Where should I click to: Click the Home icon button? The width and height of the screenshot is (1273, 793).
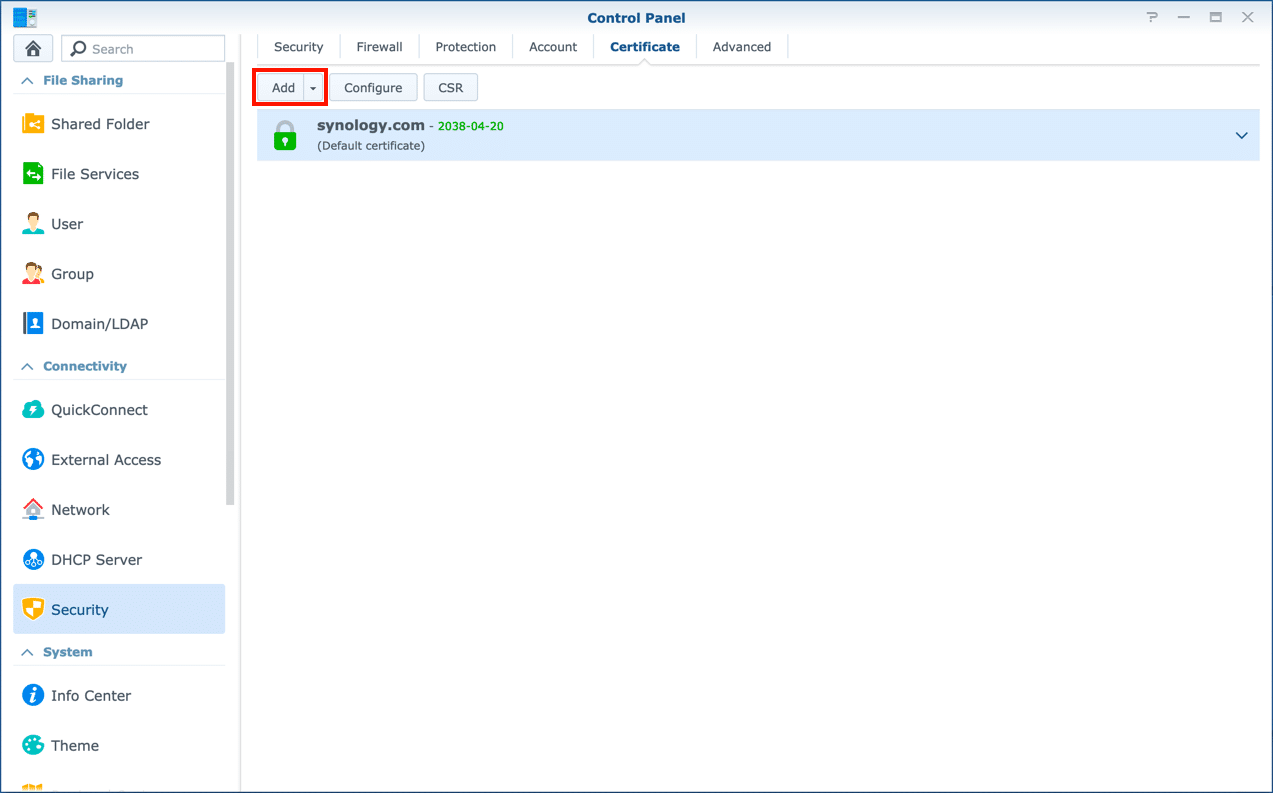33,49
